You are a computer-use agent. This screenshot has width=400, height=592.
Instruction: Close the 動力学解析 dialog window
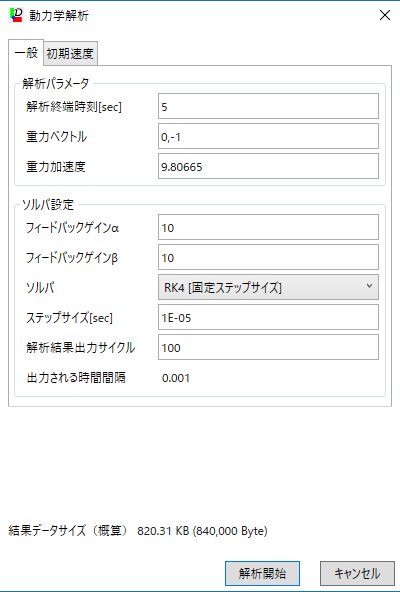(x=385, y=15)
